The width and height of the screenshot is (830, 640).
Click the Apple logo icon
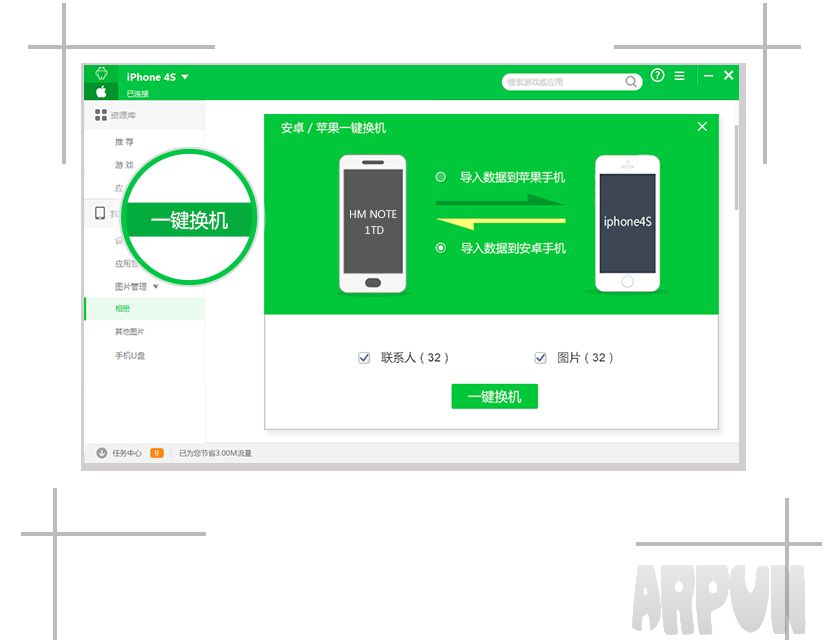pyautogui.click(x=101, y=91)
